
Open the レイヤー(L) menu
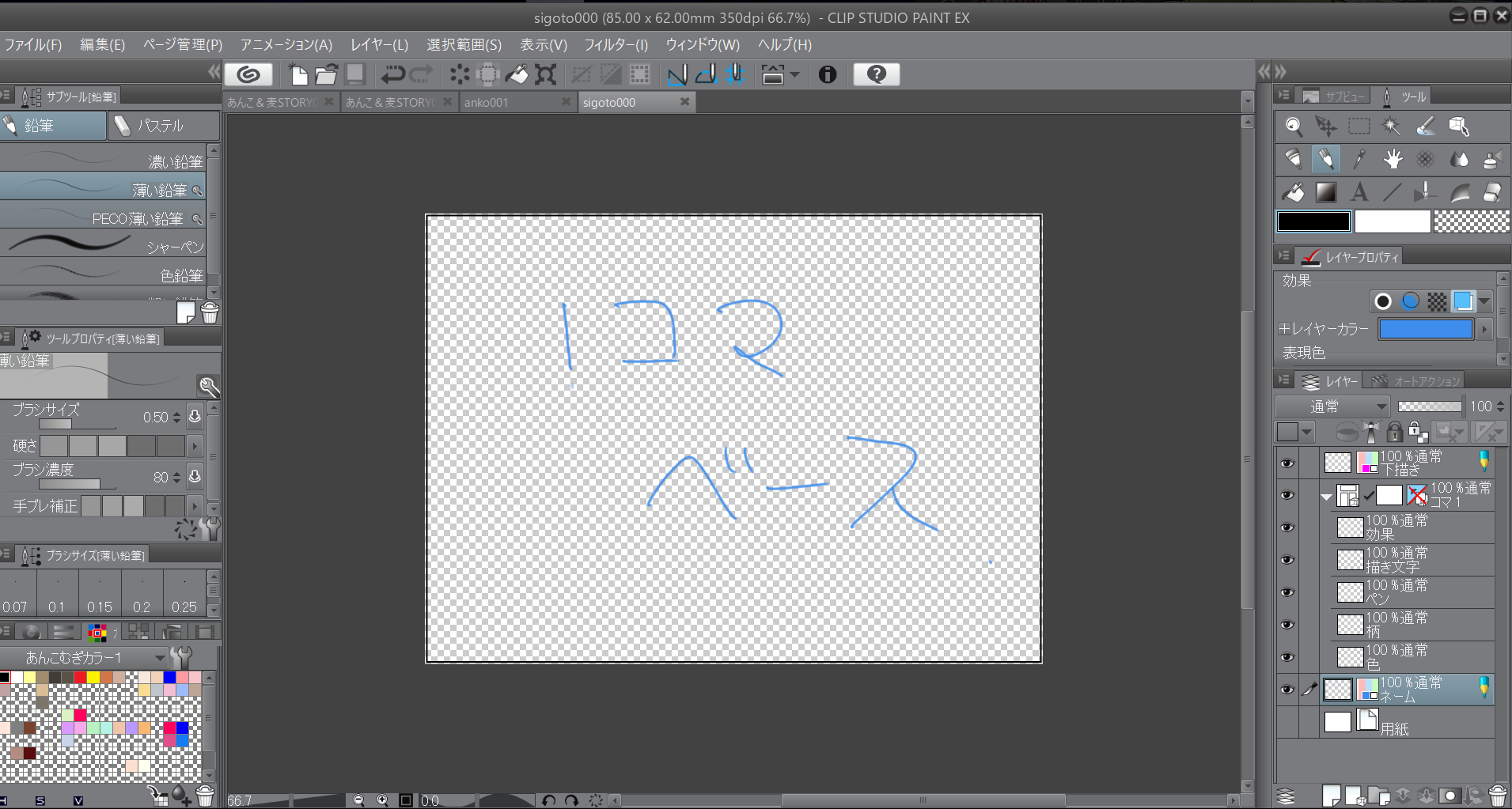379,44
